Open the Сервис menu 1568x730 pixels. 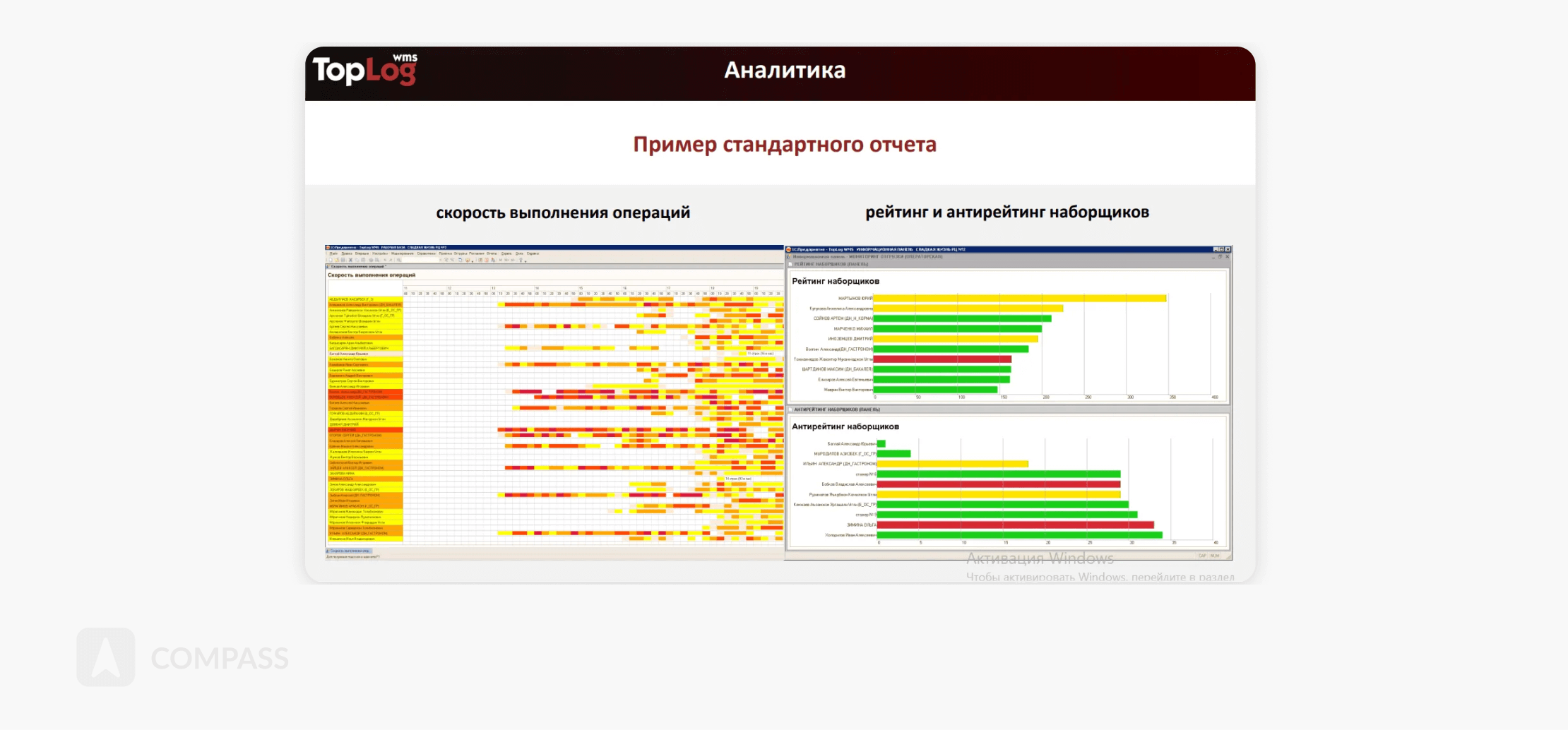(506, 253)
